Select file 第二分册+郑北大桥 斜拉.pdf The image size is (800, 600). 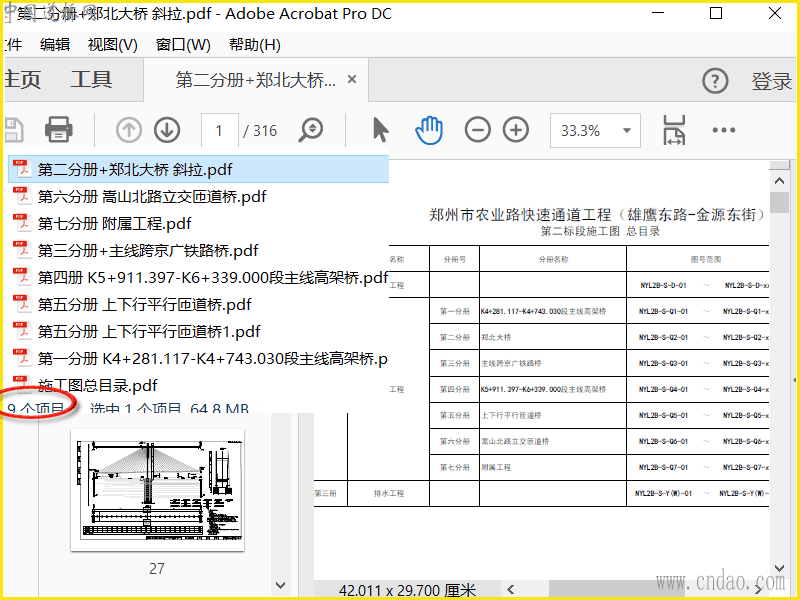[x=198, y=169]
